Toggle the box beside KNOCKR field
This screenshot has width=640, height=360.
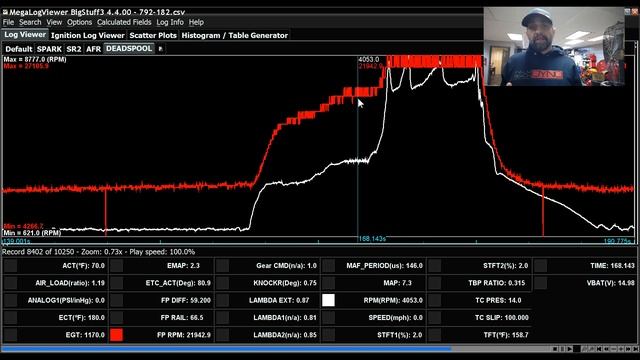[x=222, y=283]
